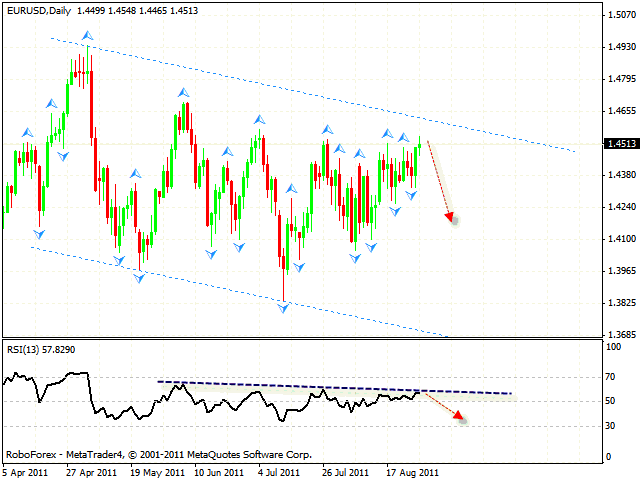Click the down fractal below the mid-May low

[x=141, y=276]
